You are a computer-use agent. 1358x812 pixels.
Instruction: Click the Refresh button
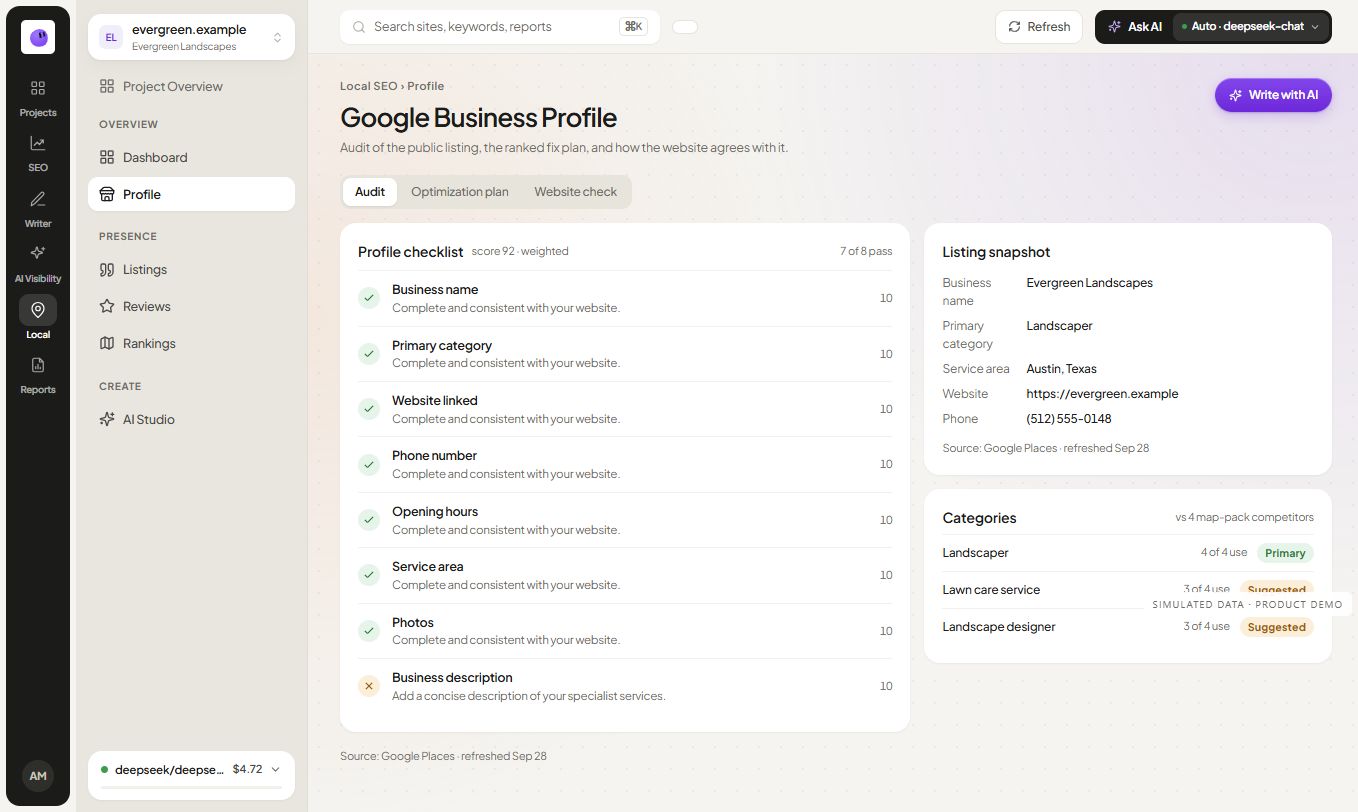[1039, 27]
